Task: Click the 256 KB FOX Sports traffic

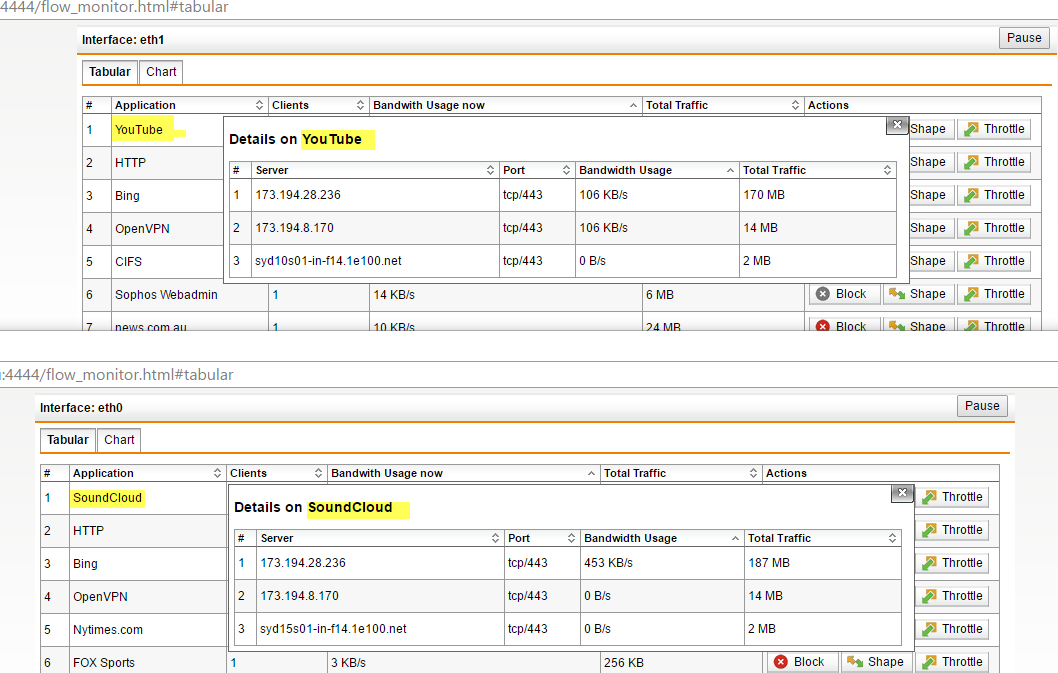Action: point(623,662)
